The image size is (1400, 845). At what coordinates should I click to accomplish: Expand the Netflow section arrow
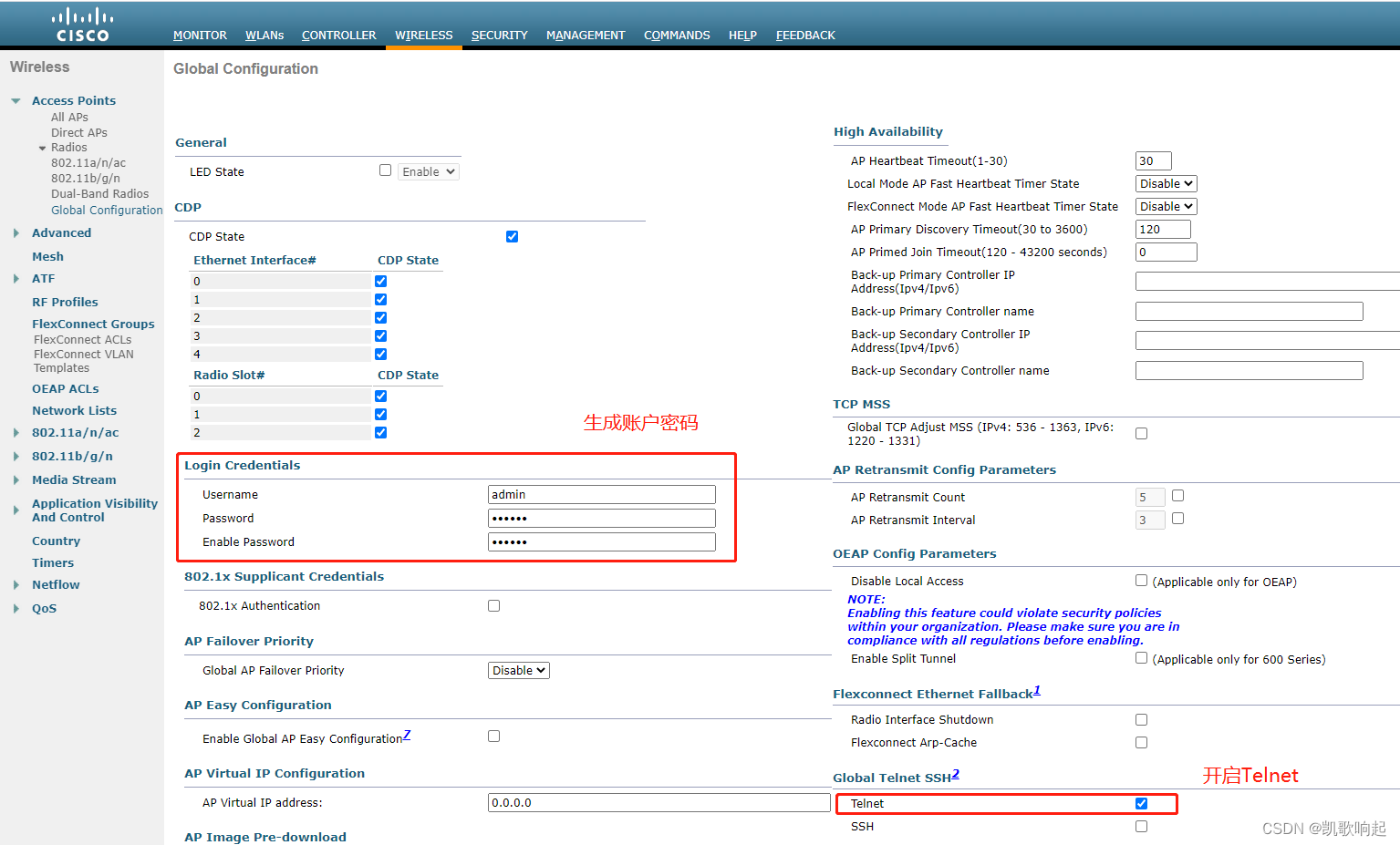(16, 585)
